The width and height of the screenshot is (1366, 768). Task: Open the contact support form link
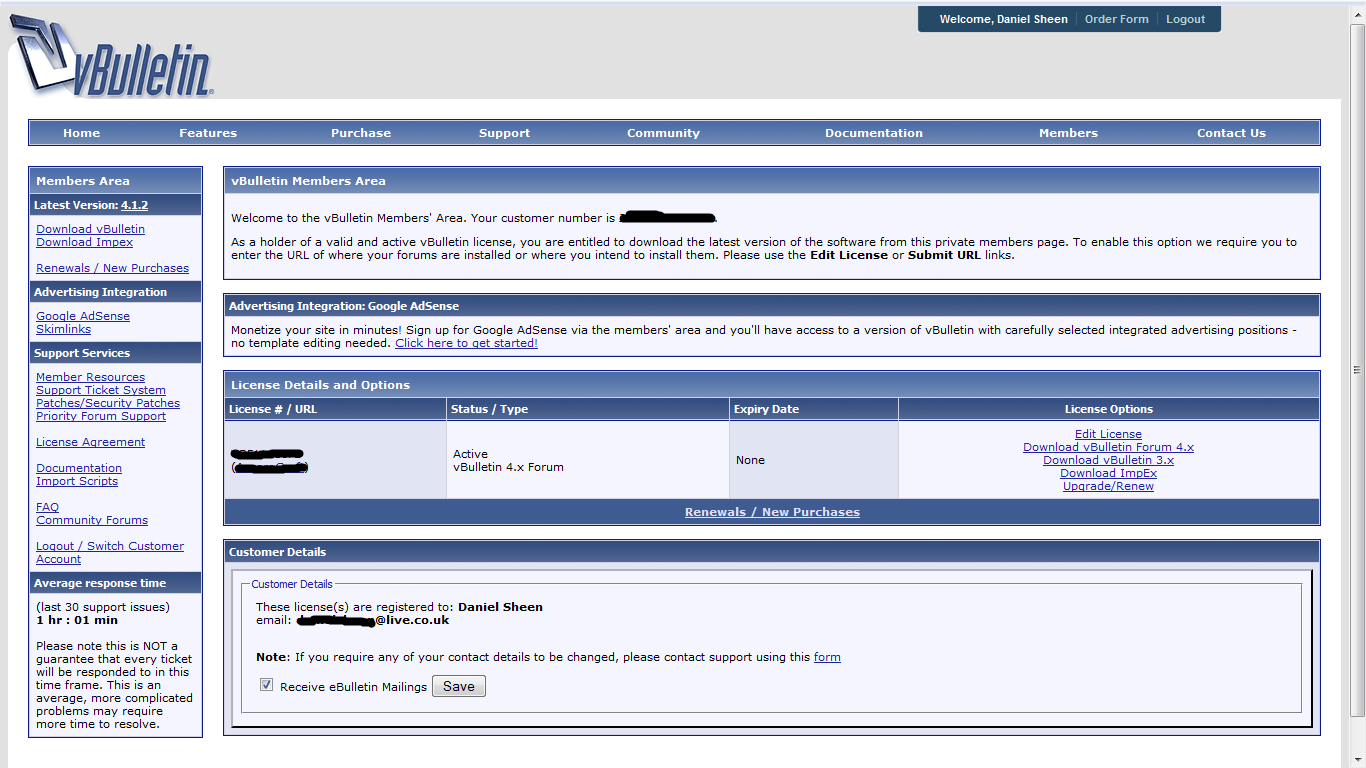click(827, 657)
